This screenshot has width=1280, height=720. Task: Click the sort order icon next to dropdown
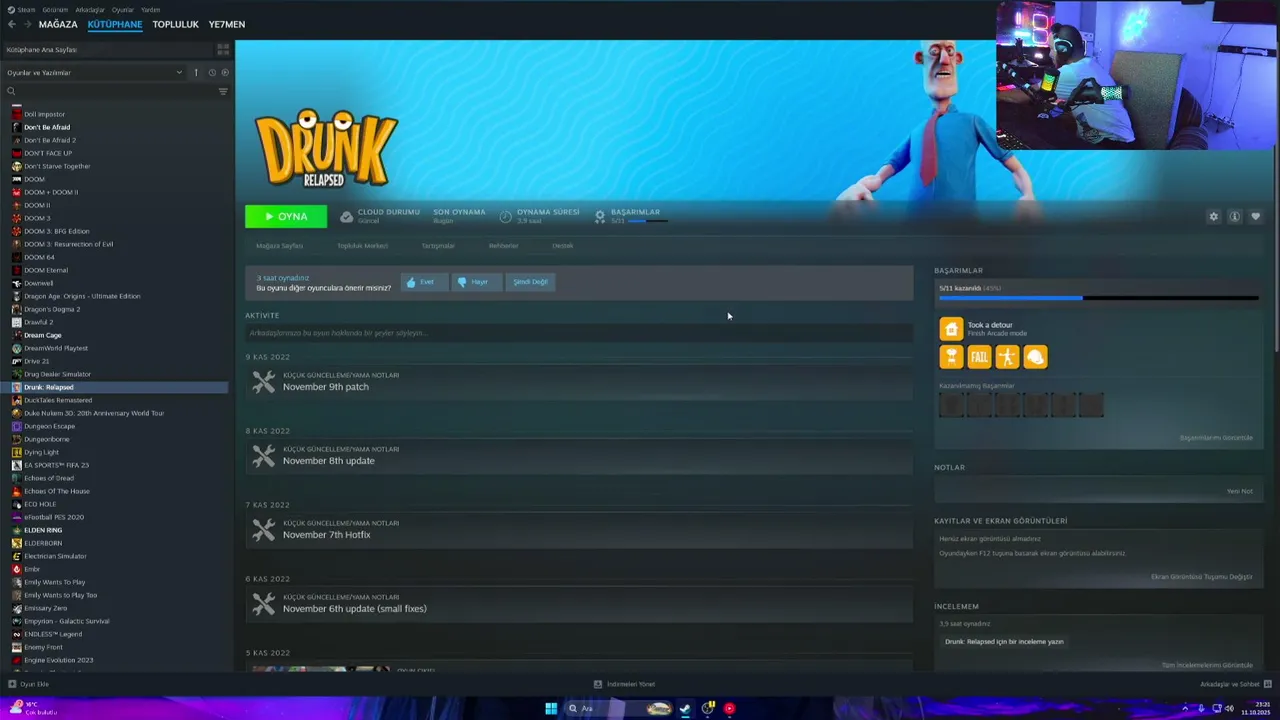click(196, 72)
